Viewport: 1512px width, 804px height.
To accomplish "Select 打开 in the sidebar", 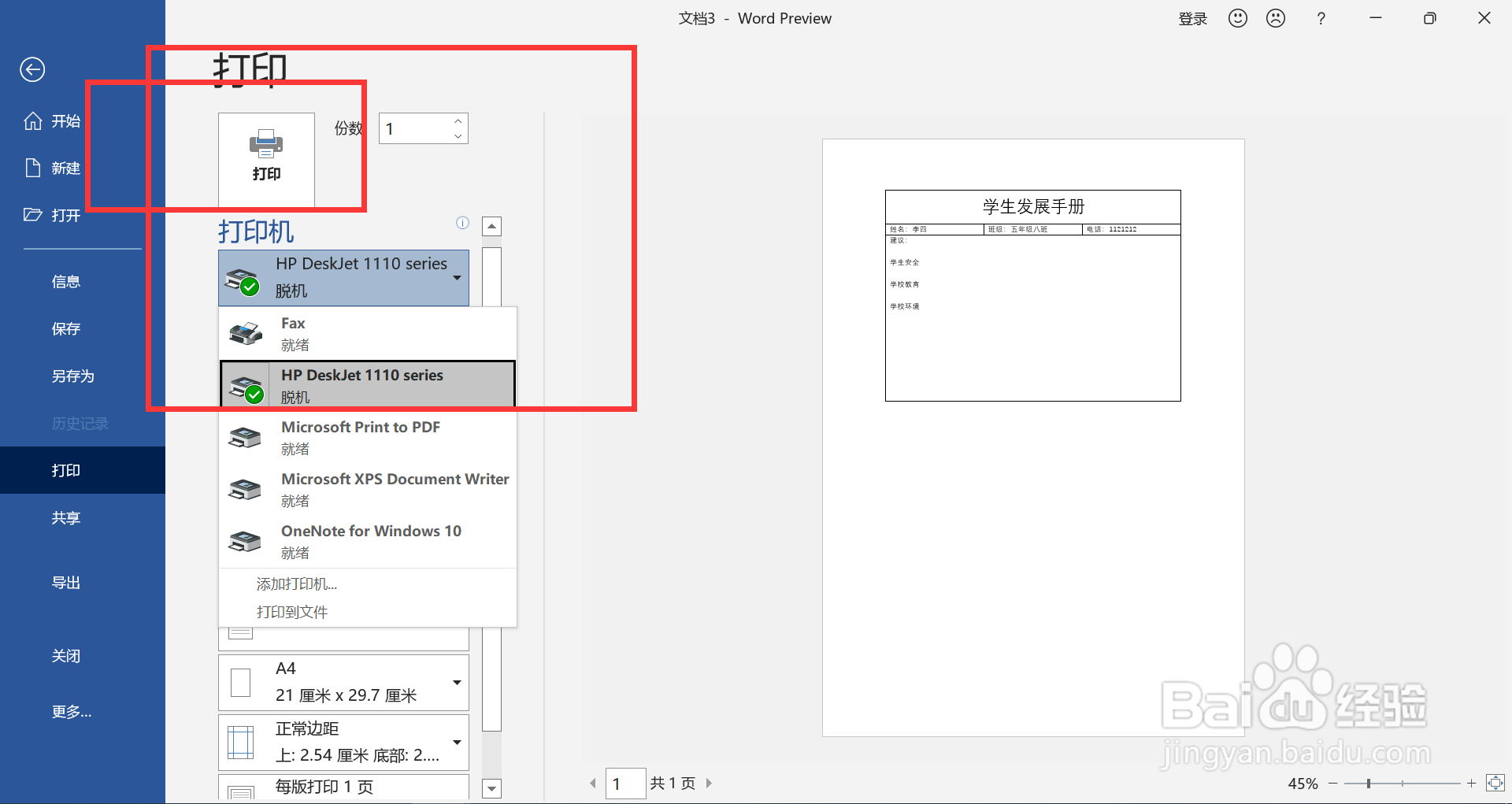I will click(x=52, y=215).
